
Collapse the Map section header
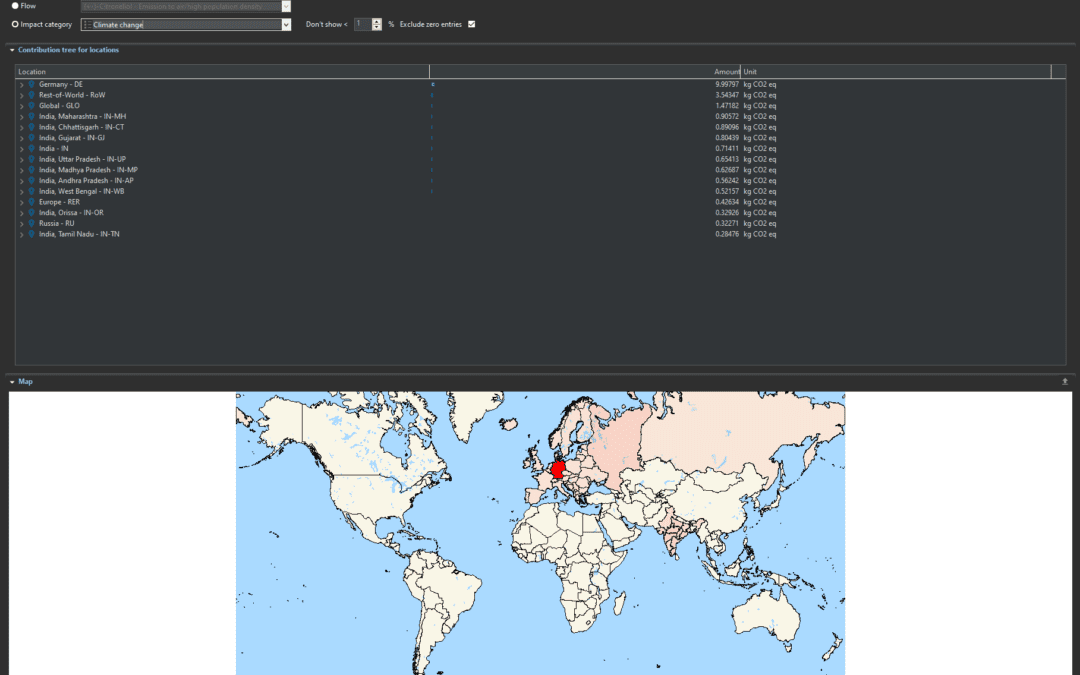click(x=12, y=381)
